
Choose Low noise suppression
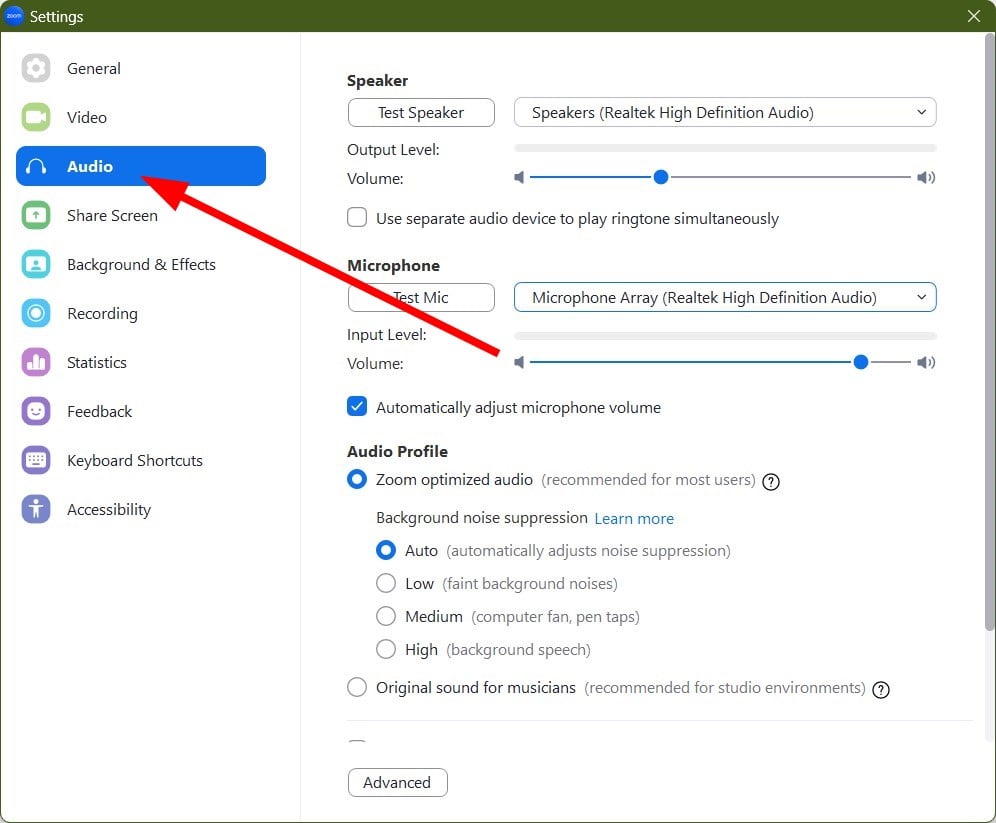pos(386,583)
